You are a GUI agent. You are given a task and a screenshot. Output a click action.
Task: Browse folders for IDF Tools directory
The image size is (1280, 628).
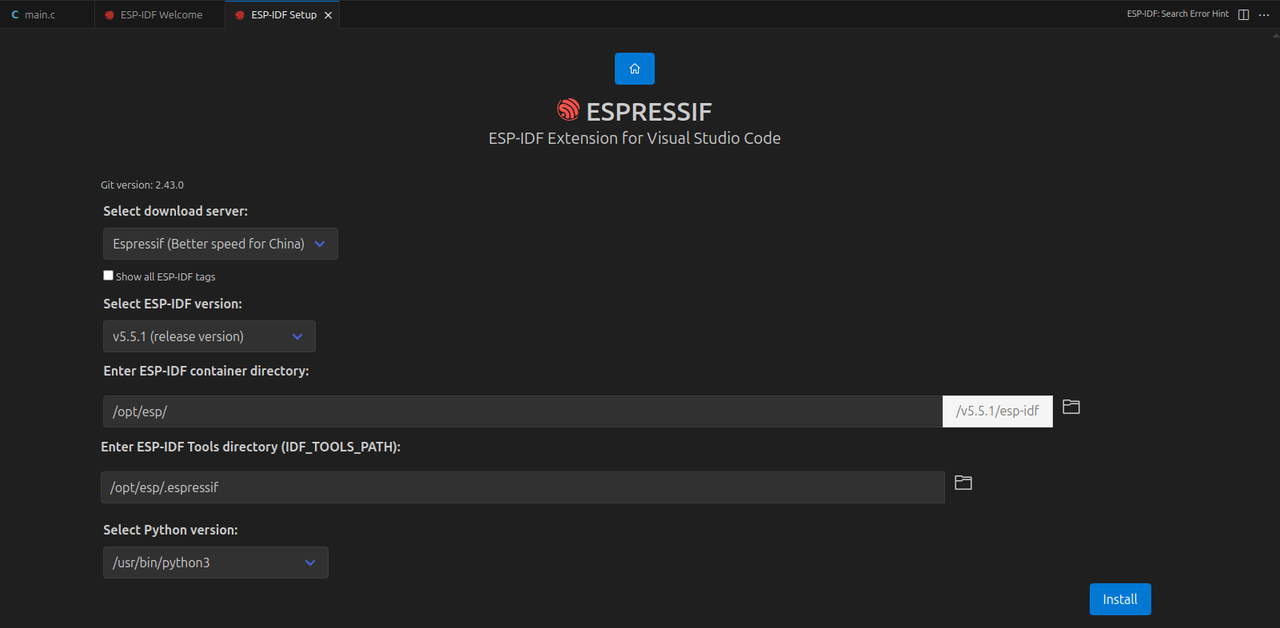point(962,482)
